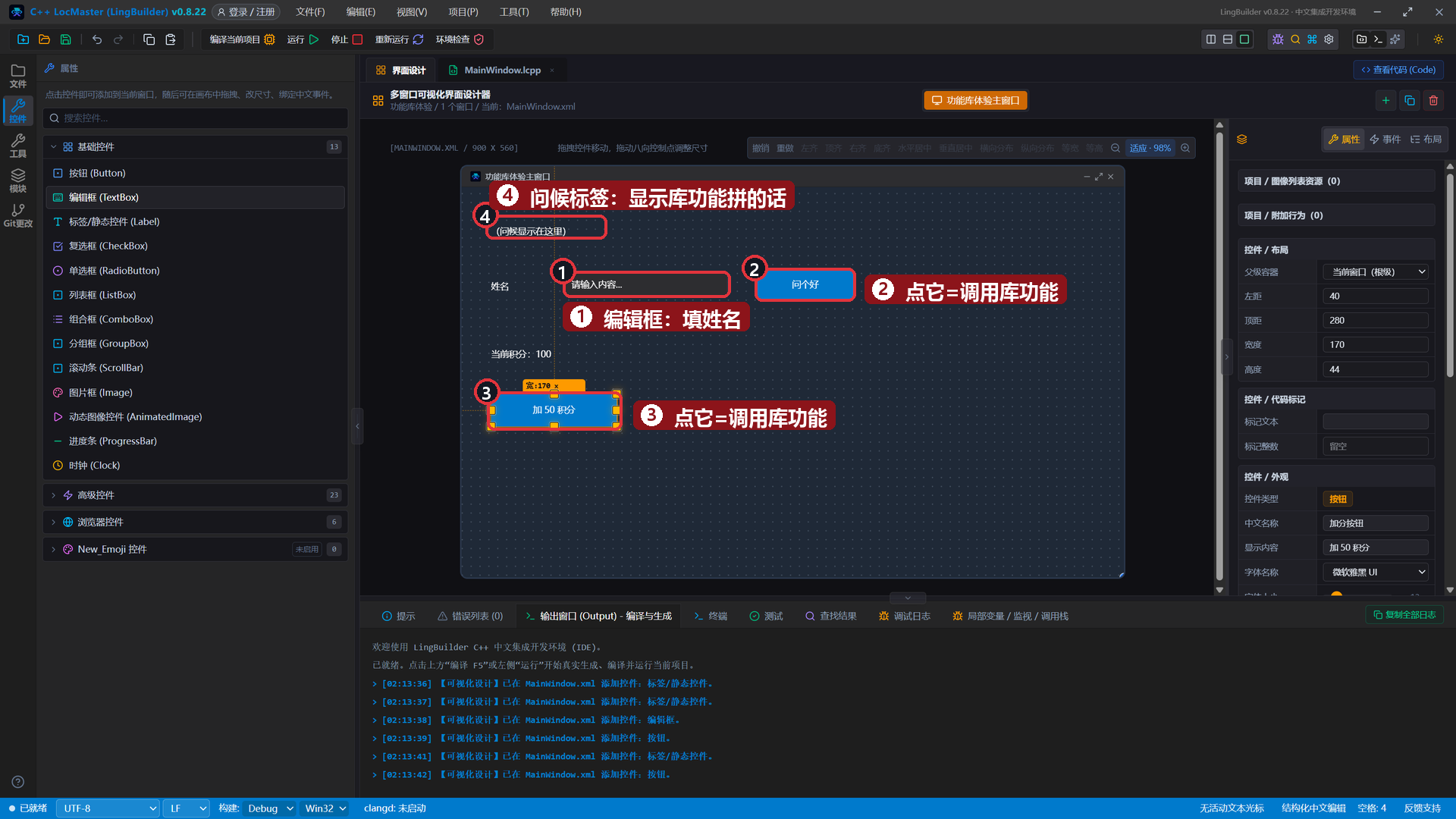Screen dimensions: 1456x819
Task: Undo the last action in the top toolbar
Action: coord(97,39)
